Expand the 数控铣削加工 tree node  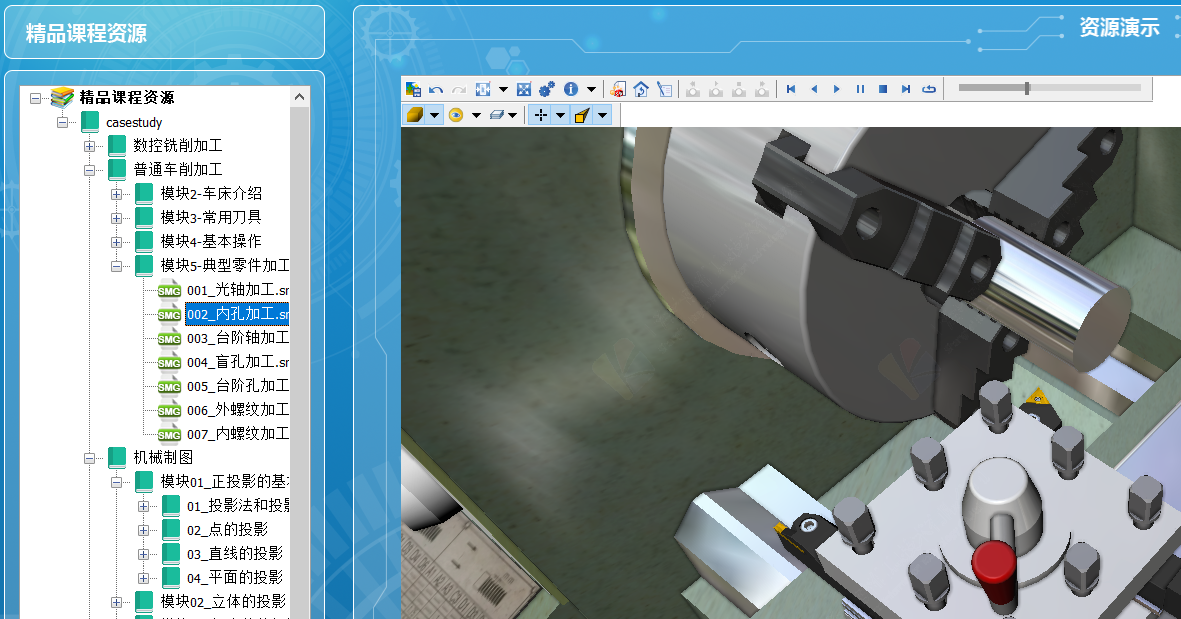90,146
